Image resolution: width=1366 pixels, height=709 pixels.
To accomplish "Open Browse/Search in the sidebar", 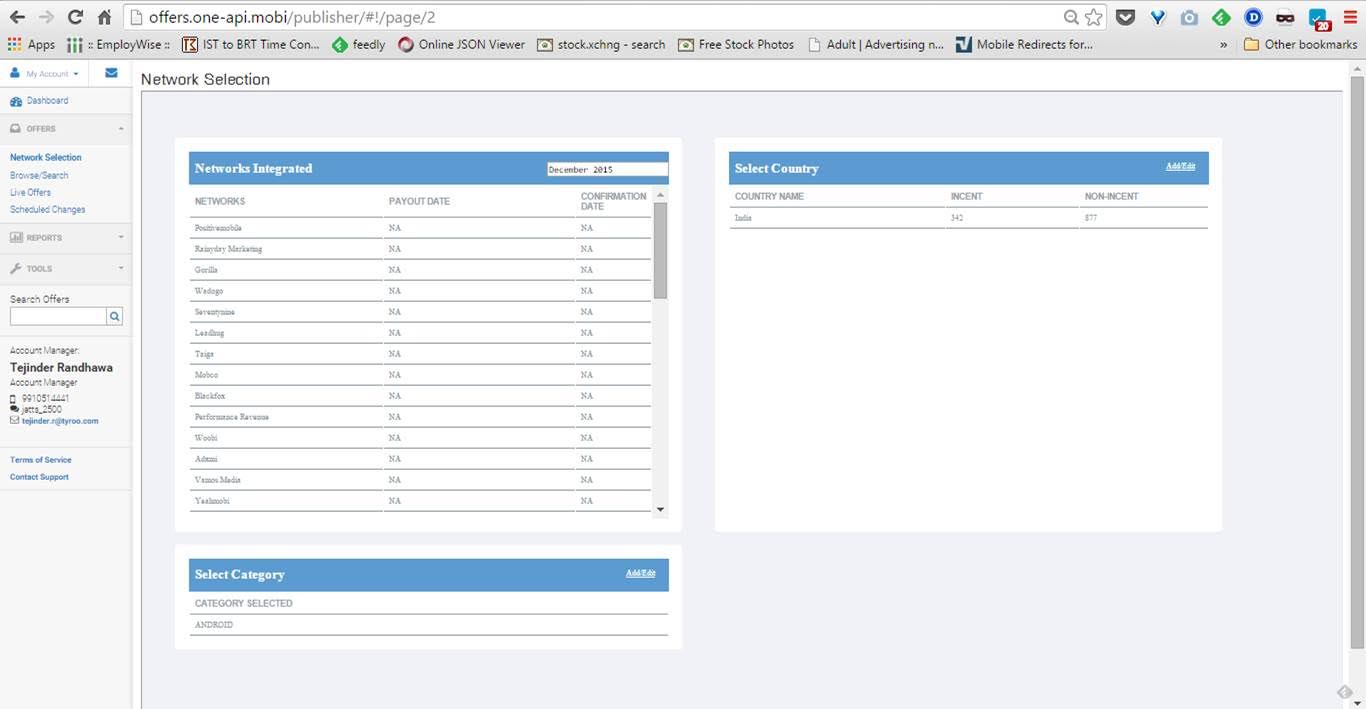I will pyautogui.click(x=39, y=175).
